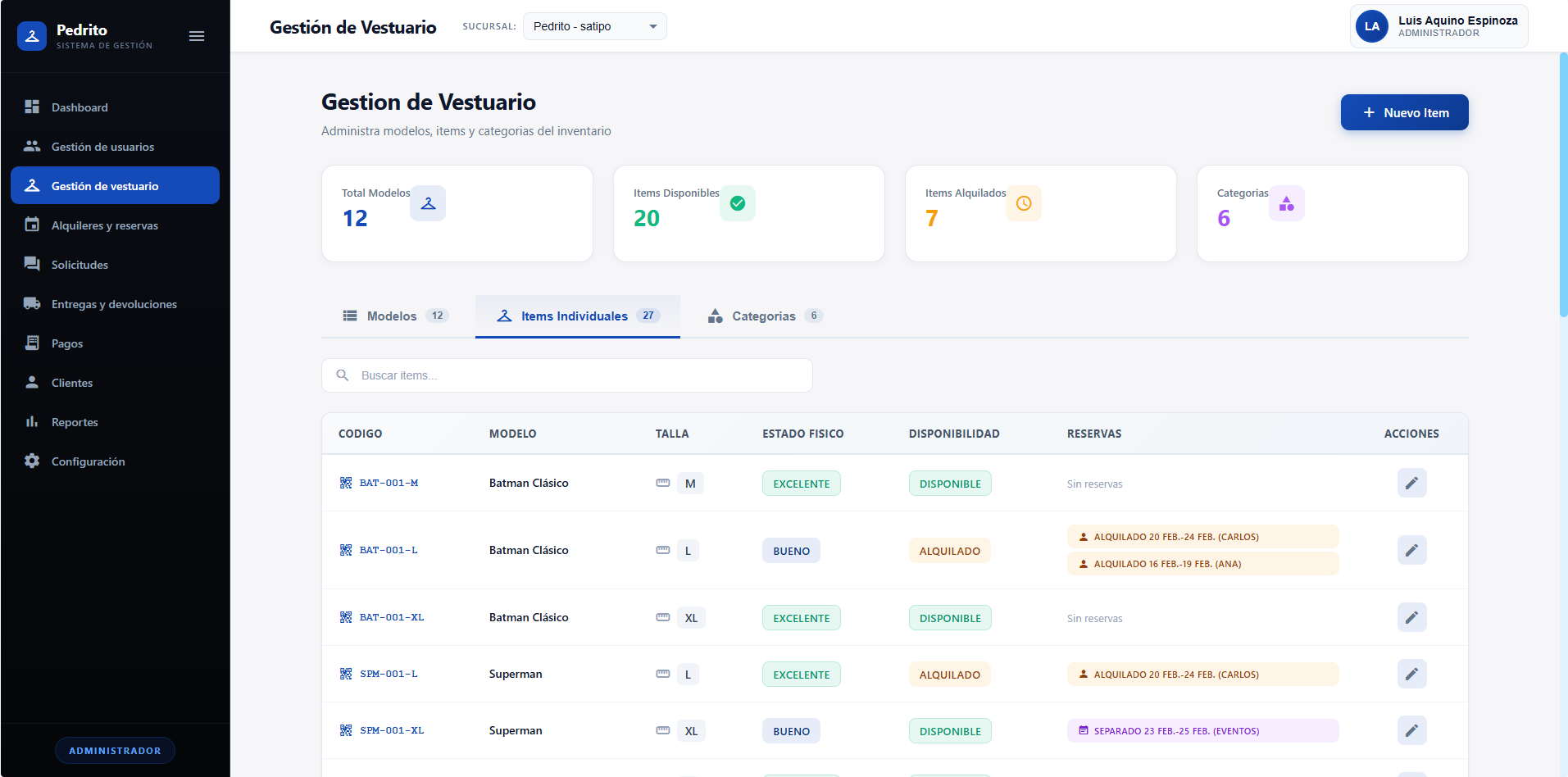Open Configuración from the sidebar

pyautogui.click(x=89, y=461)
